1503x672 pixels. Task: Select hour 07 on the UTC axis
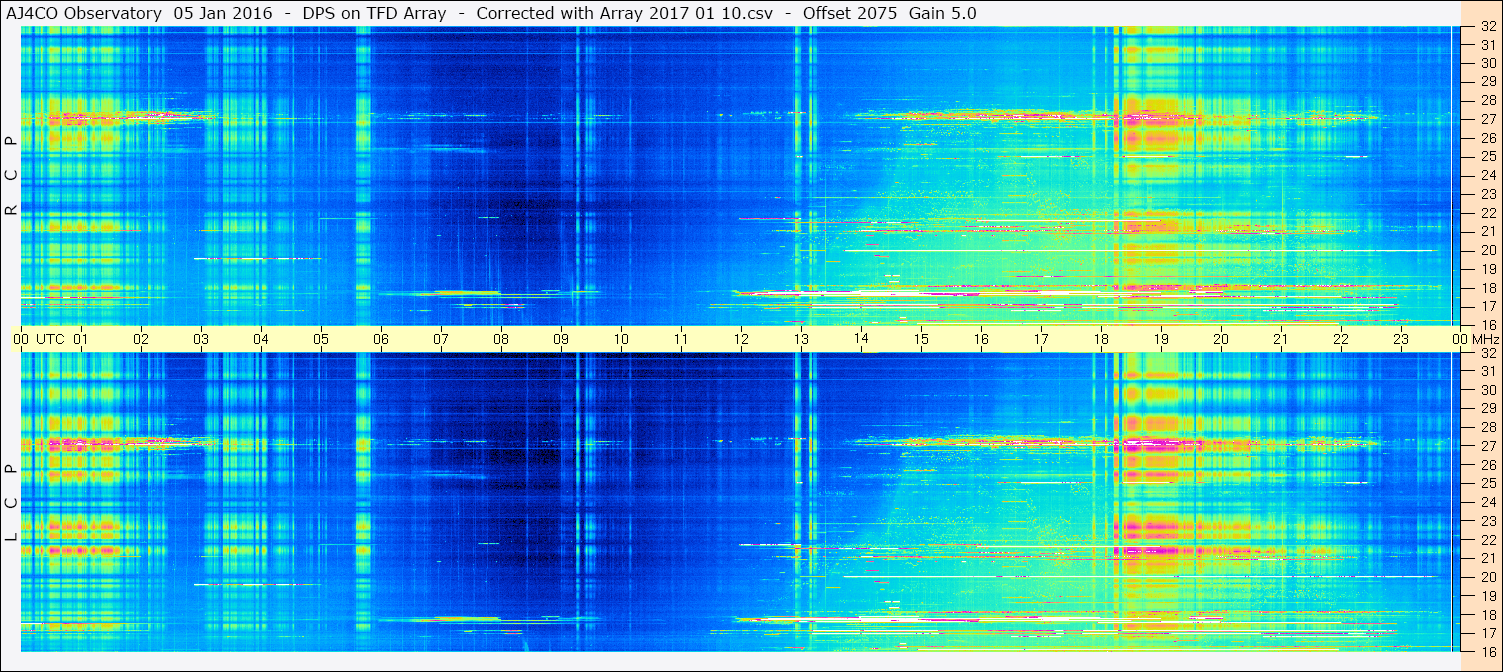pos(441,339)
